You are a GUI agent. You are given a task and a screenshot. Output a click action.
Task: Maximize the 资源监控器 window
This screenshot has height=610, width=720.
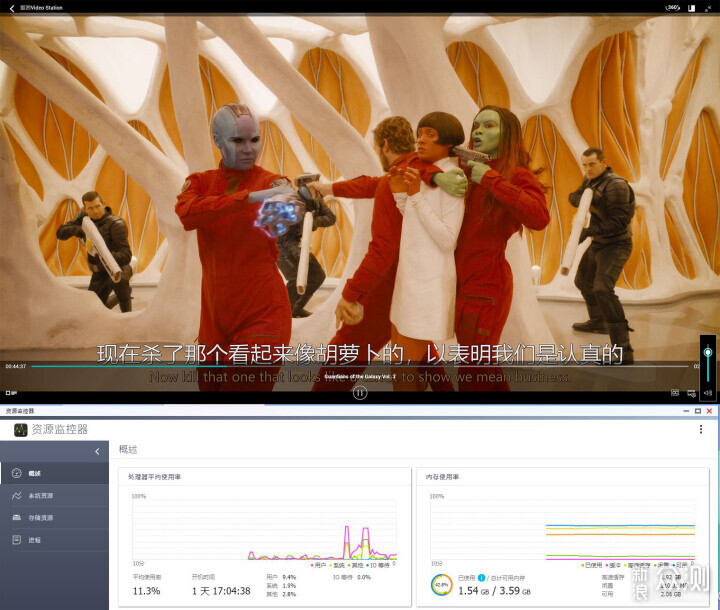pos(698,411)
